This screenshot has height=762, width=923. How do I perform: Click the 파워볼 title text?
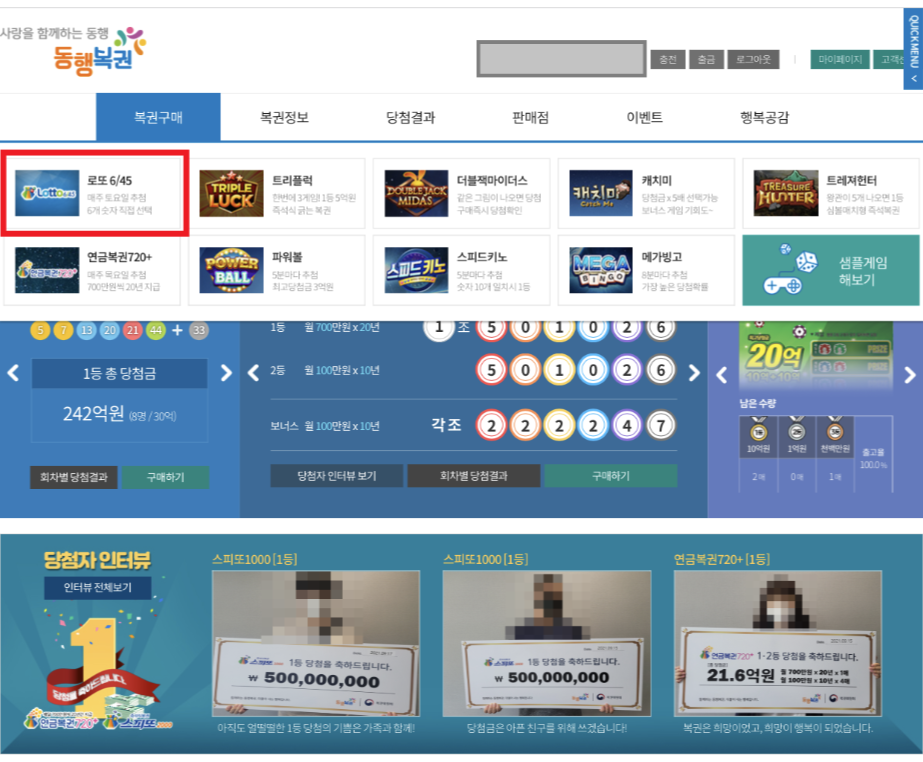(287, 257)
